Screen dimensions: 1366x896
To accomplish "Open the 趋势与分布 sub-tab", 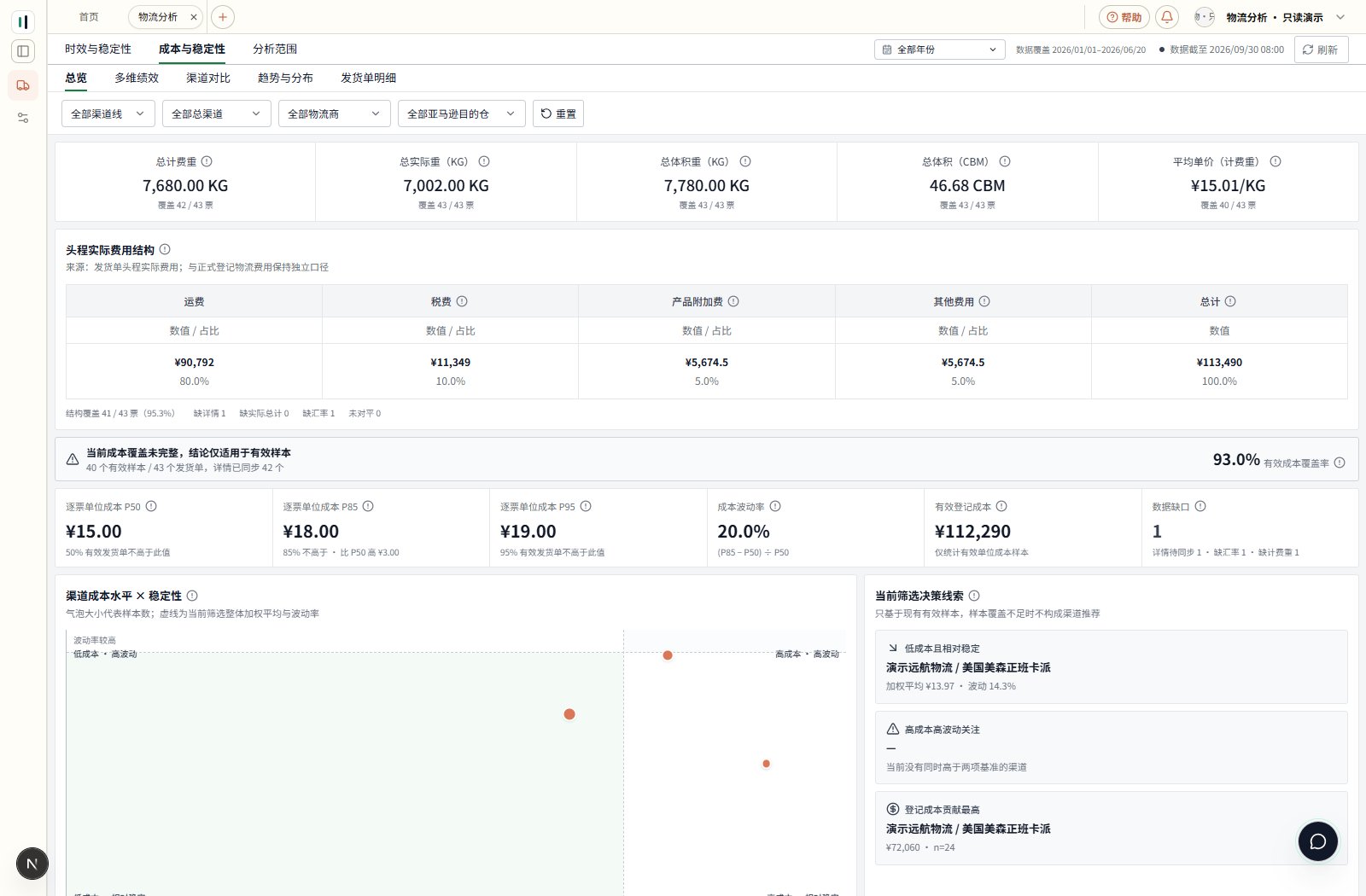I will (x=285, y=78).
